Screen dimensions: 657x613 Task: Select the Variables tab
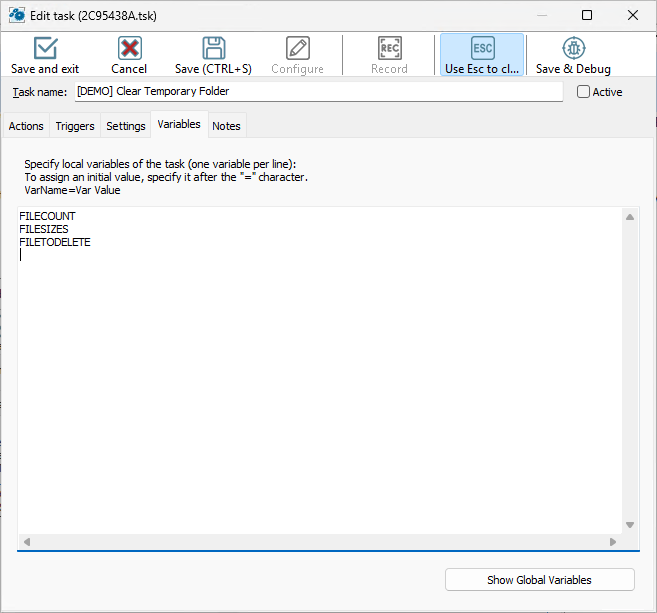click(179, 124)
